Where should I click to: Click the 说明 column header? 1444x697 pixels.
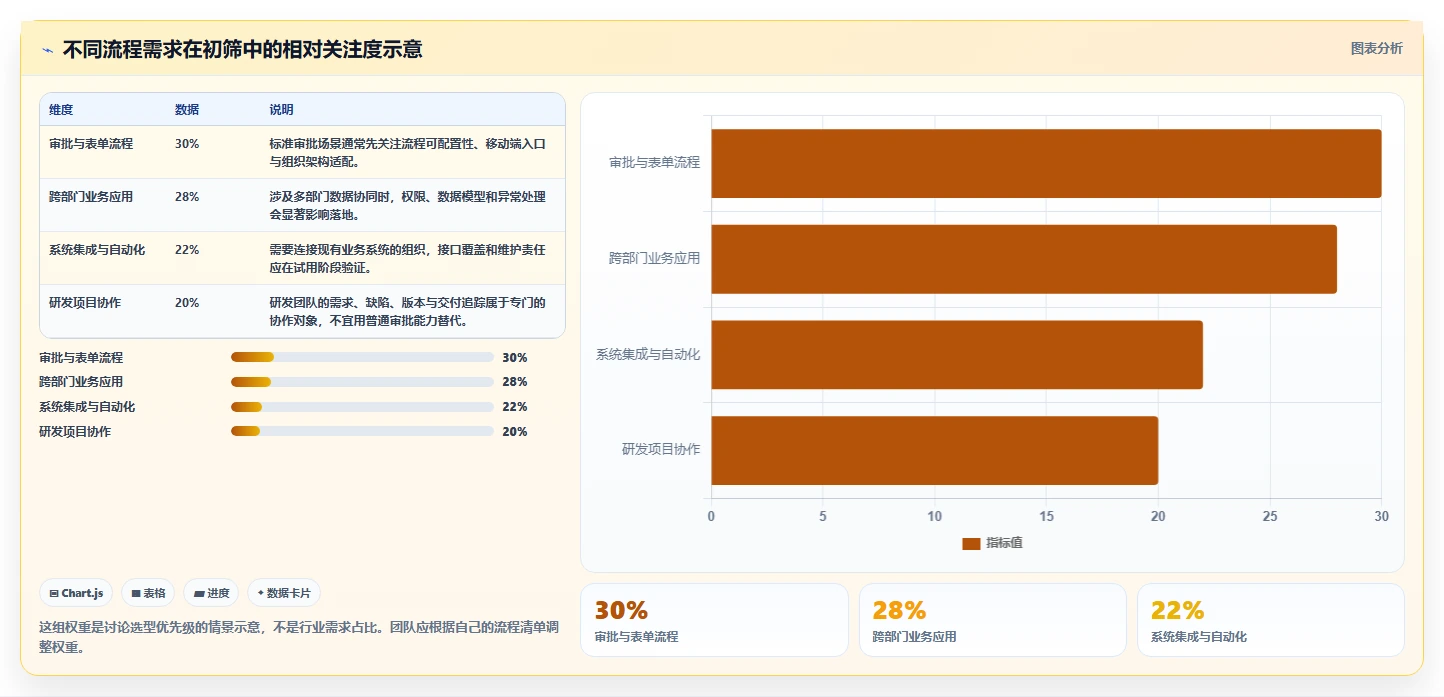[x=281, y=110]
